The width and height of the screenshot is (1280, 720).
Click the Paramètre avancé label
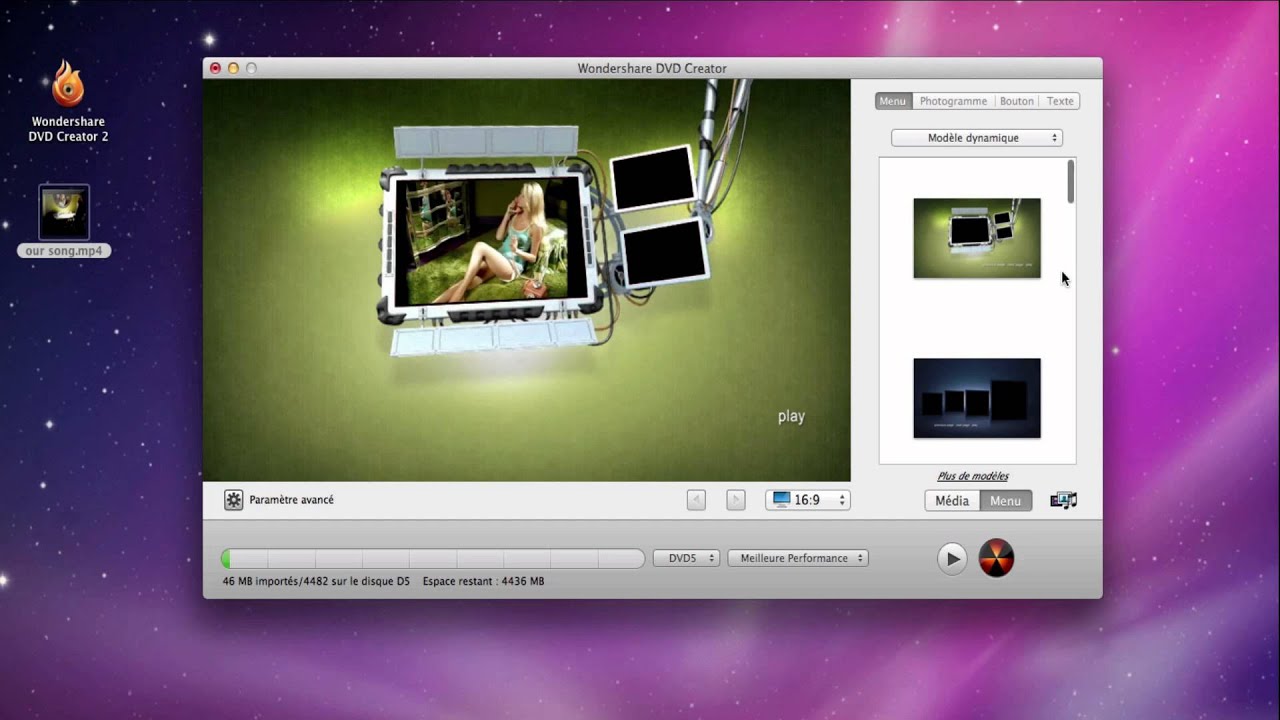[x=291, y=500]
